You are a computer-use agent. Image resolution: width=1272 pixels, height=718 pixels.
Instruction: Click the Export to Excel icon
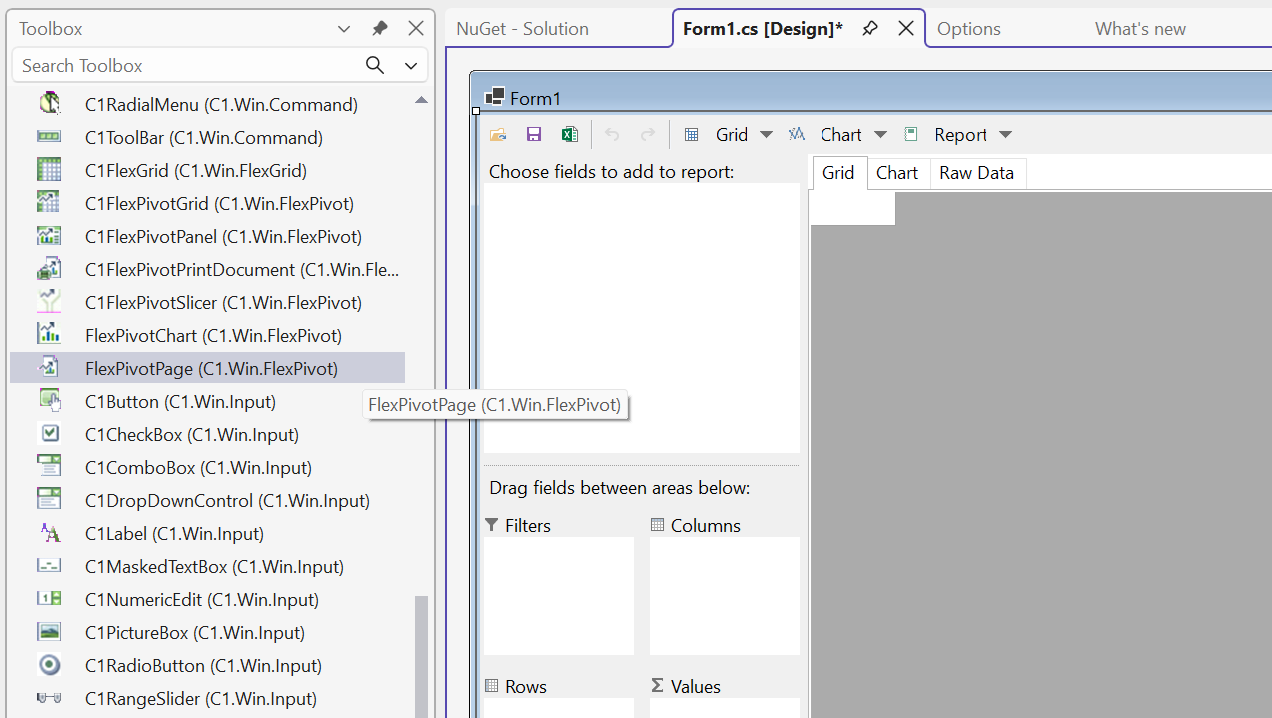pyautogui.click(x=569, y=135)
